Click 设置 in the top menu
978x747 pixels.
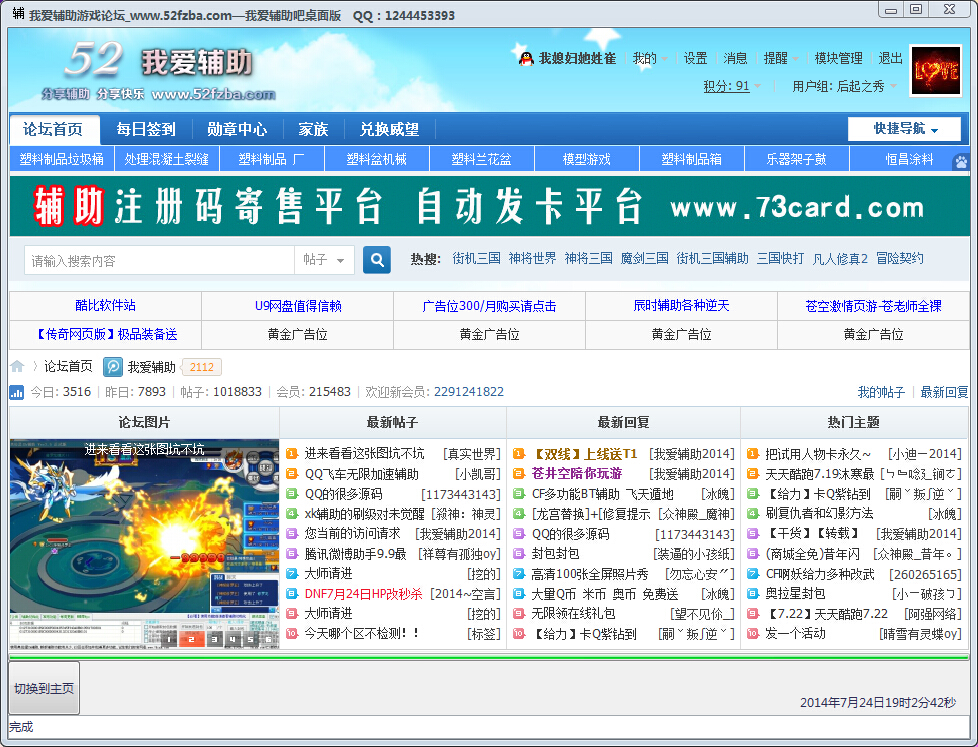pos(695,59)
